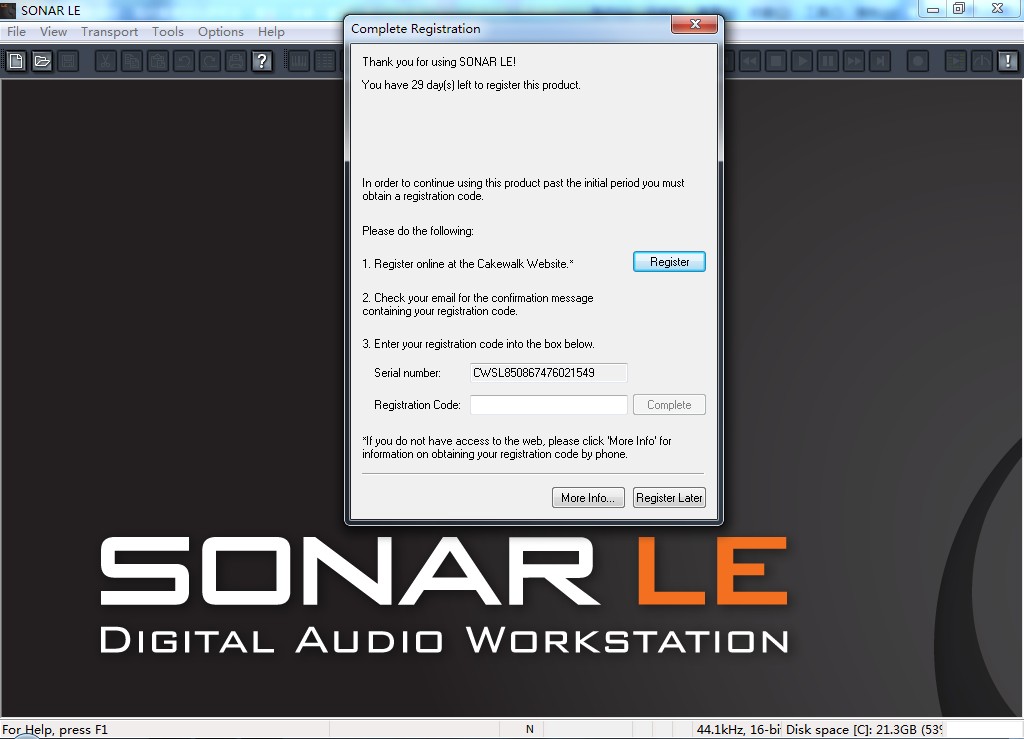Image resolution: width=1024 pixels, height=739 pixels.
Task: Click the Complete button
Action: tap(669, 405)
